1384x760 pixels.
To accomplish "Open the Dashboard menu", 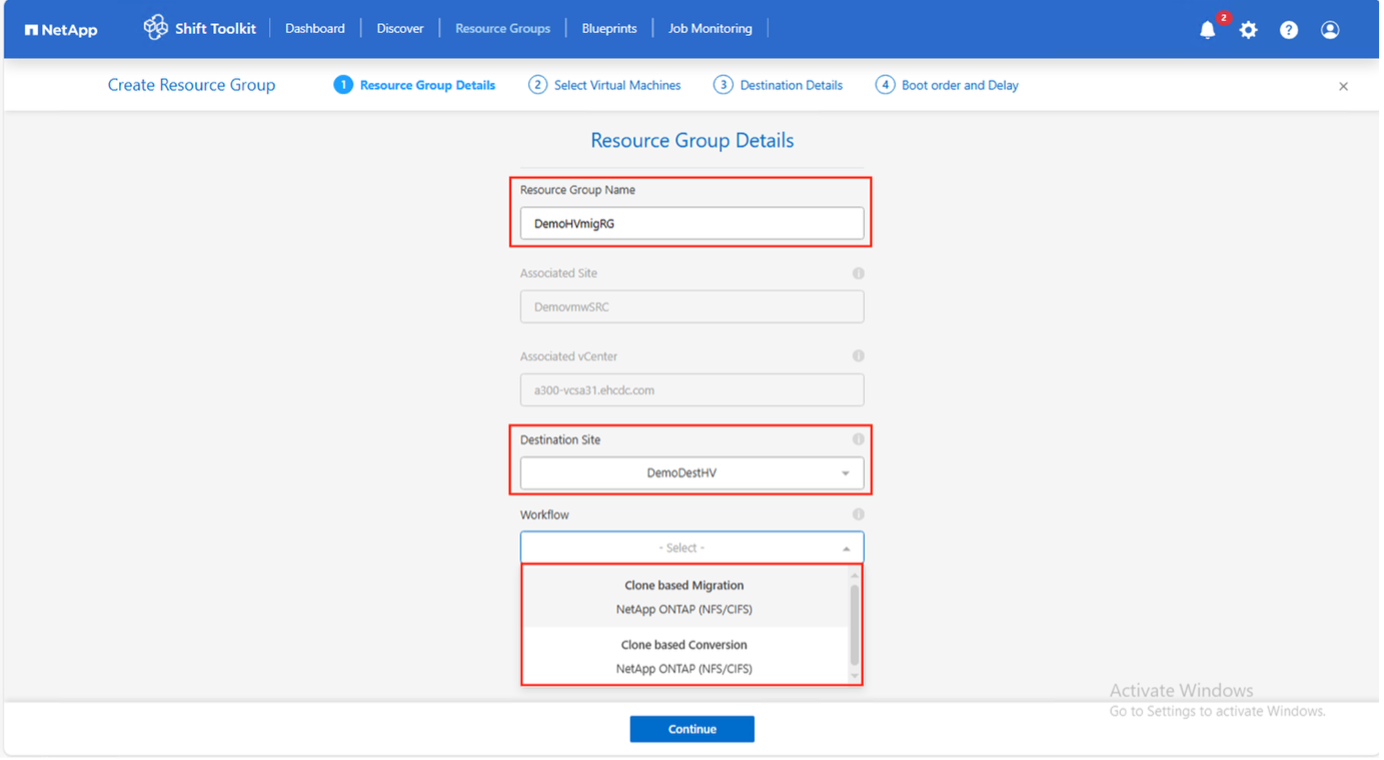I will click(315, 29).
